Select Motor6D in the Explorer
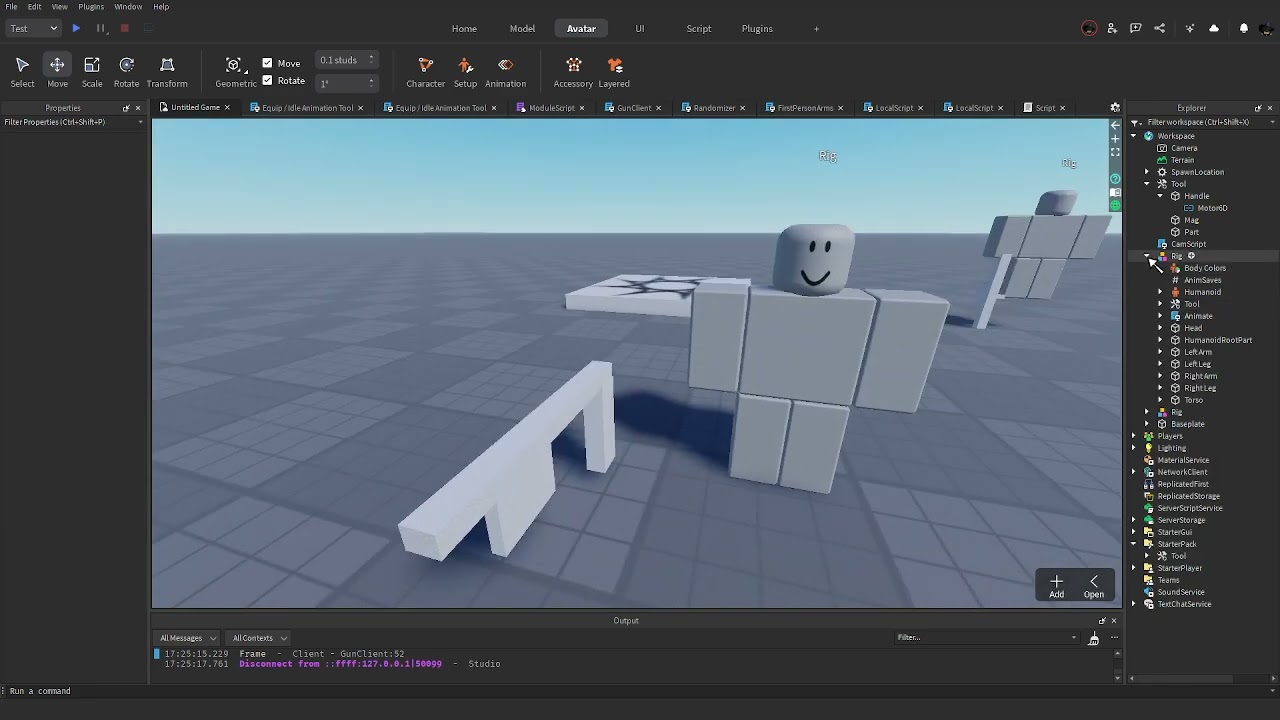The width and height of the screenshot is (1280, 720). tap(1212, 208)
